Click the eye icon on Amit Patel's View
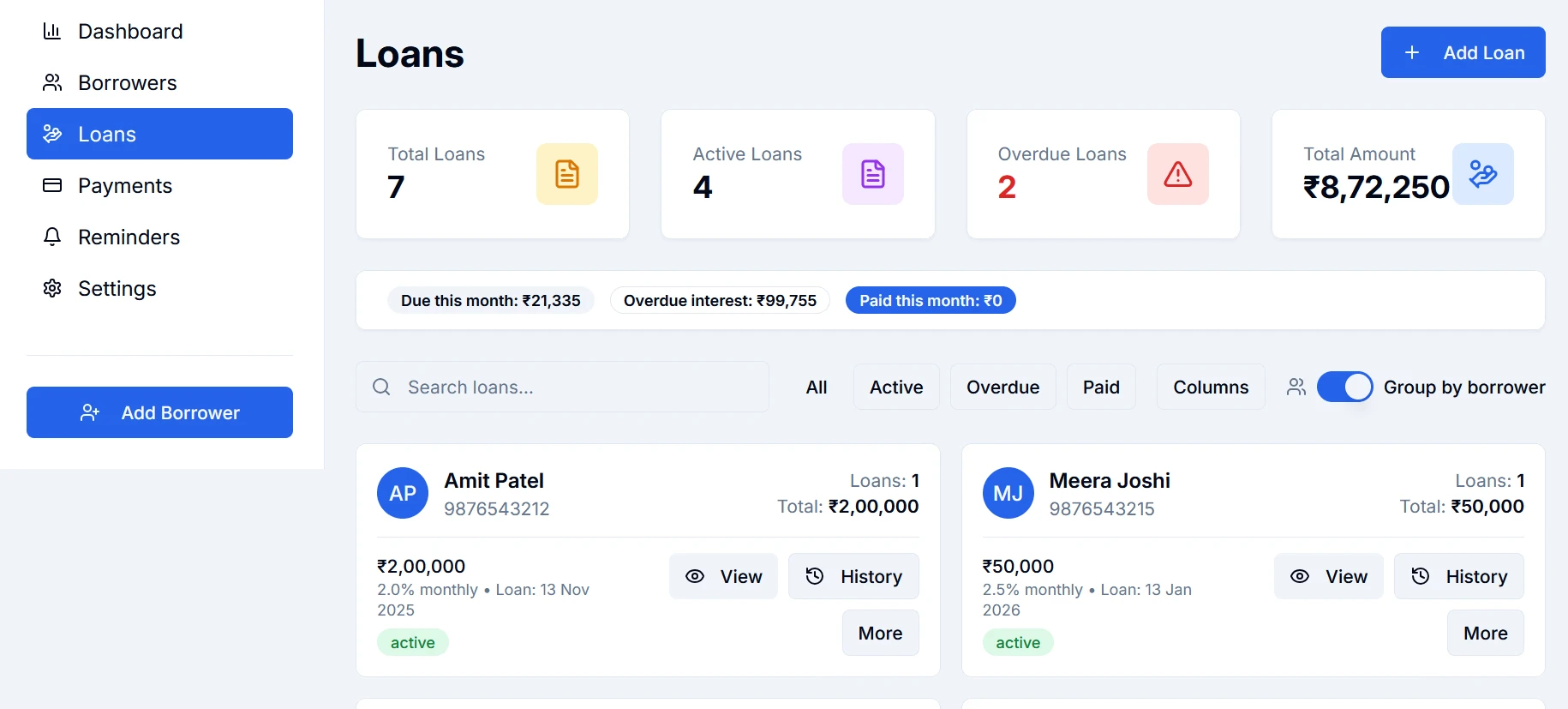This screenshot has width=1568, height=709. tap(695, 576)
